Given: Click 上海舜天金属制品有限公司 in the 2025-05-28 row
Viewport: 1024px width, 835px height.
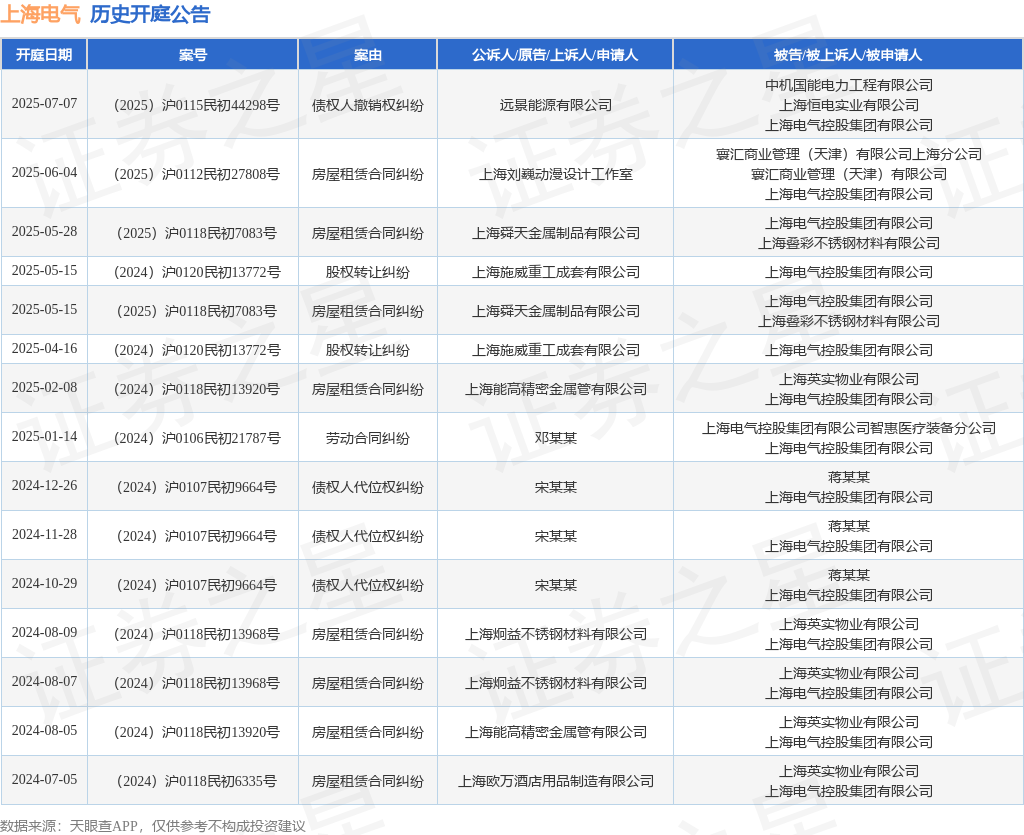Looking at the screenshot, I should click(556, 233).
